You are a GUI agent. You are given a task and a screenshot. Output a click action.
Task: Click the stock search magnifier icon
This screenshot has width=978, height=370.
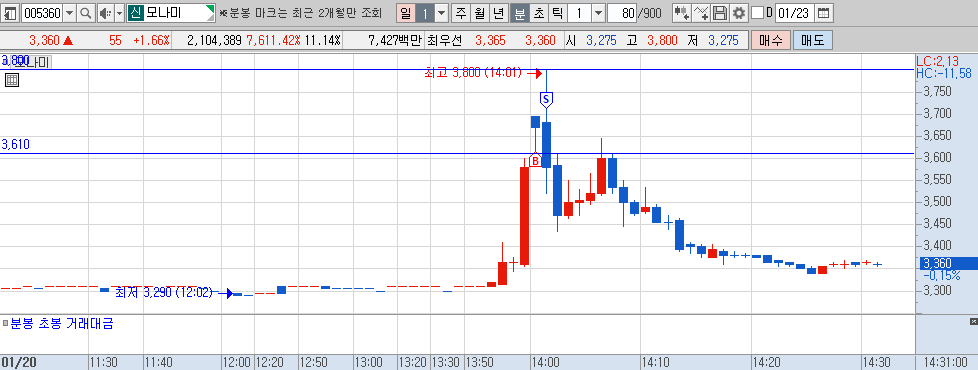pos(86,12)
